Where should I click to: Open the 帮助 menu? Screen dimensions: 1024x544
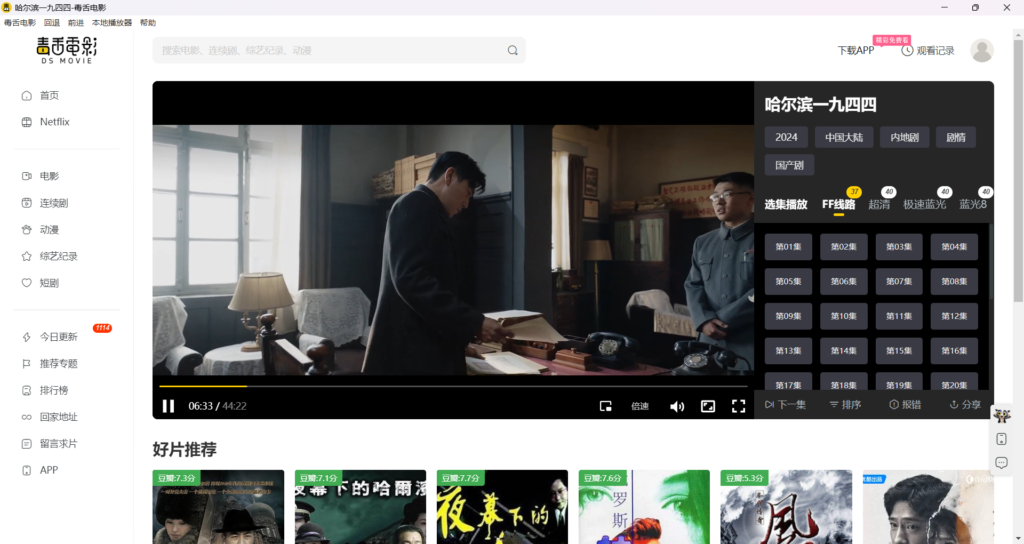(148, 23)
